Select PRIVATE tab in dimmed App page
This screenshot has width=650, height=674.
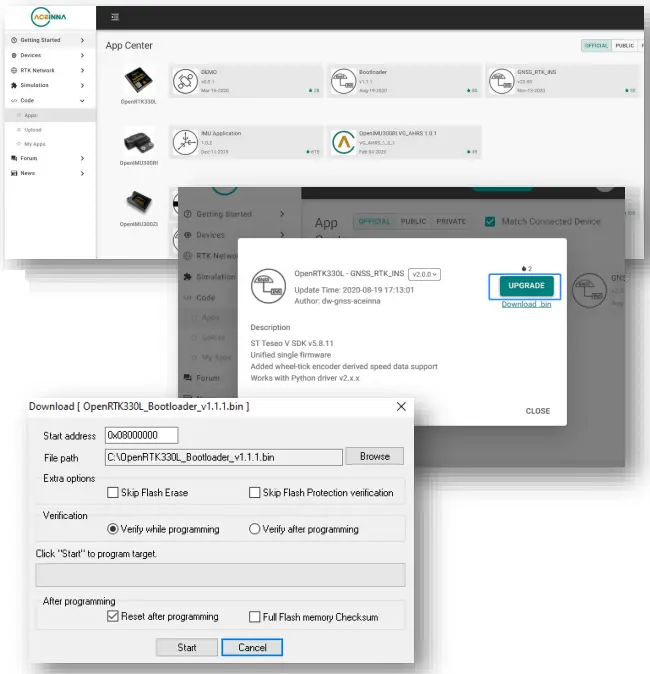pos(451,221)
